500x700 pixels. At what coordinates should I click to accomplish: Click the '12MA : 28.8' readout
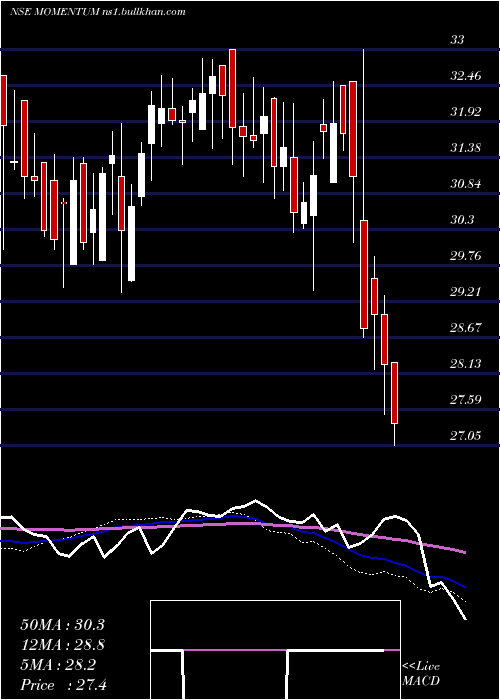pyautogui.click(x=63, y=645)
